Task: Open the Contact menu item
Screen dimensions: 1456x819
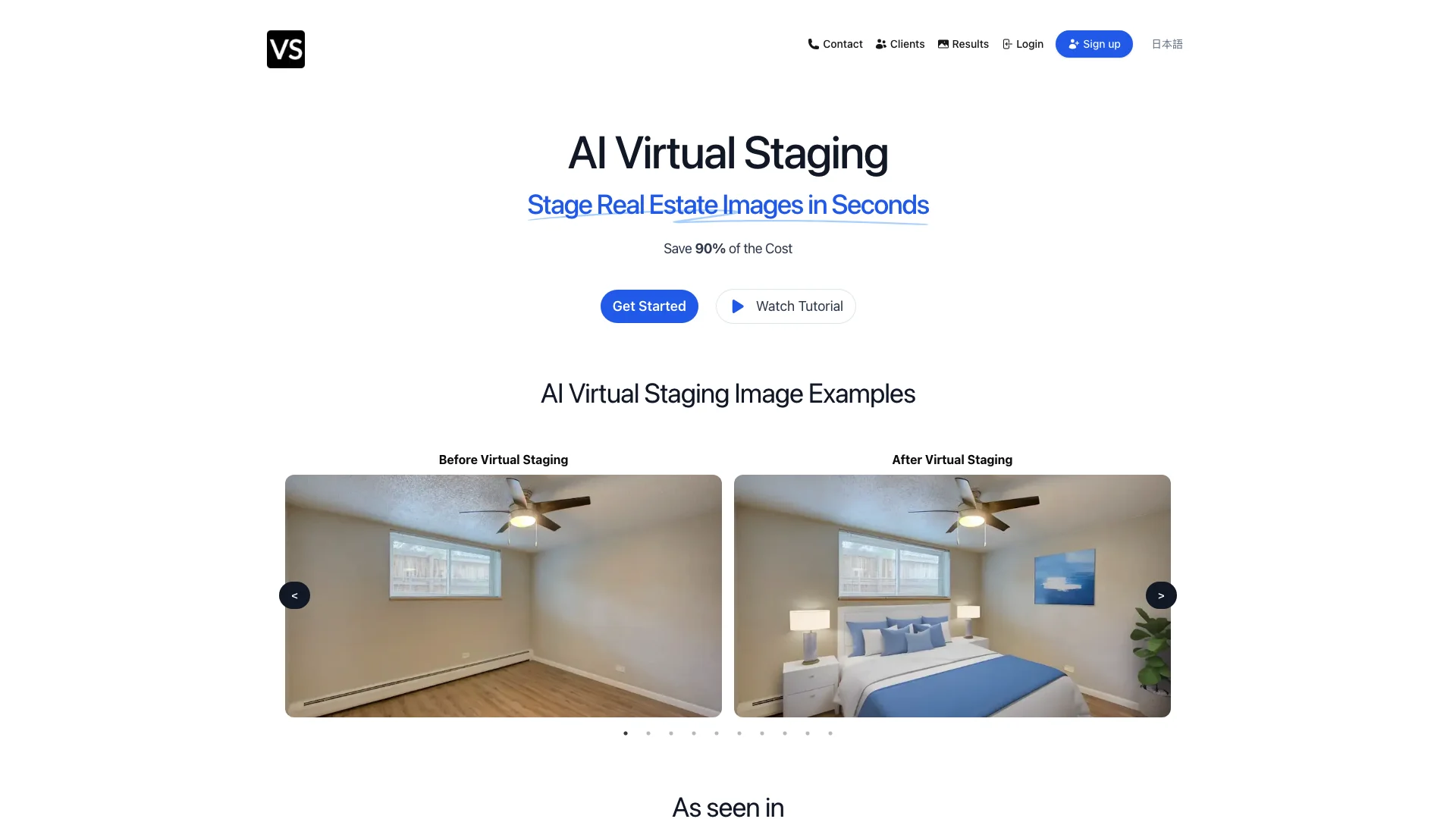Action: point(835,44)
